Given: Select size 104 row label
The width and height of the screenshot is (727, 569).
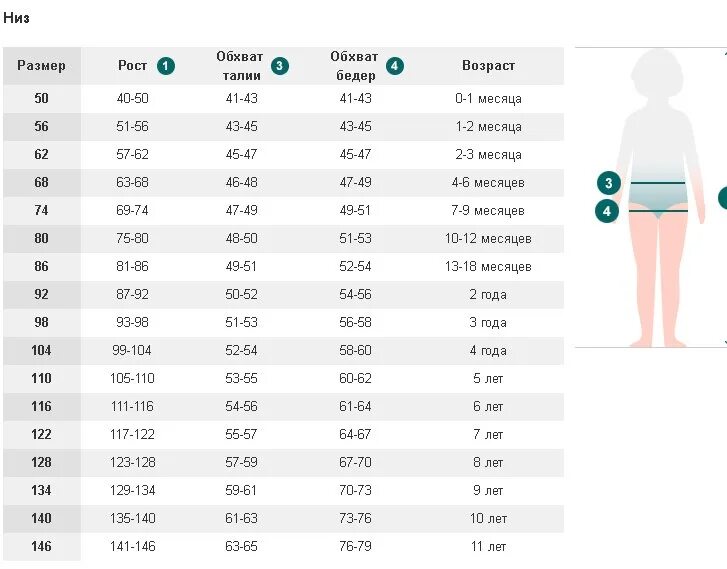Looking at the screenshot, I should 42,350.
